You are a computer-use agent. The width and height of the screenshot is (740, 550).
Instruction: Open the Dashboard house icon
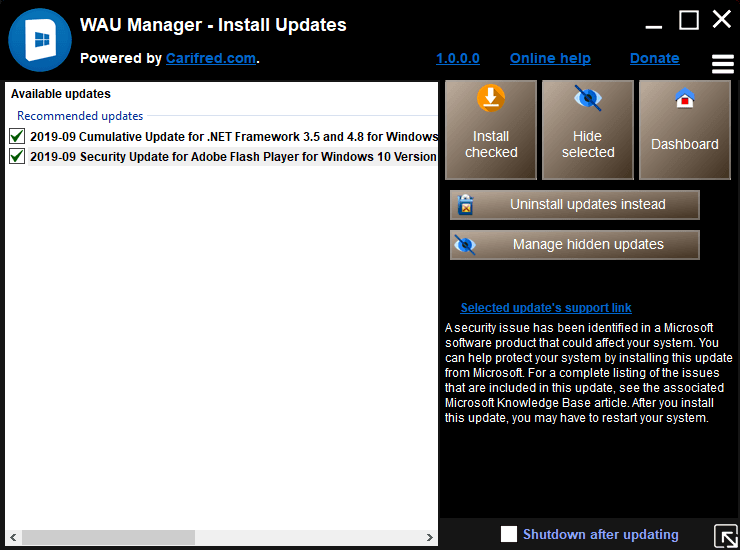click(x=685, y=99)
